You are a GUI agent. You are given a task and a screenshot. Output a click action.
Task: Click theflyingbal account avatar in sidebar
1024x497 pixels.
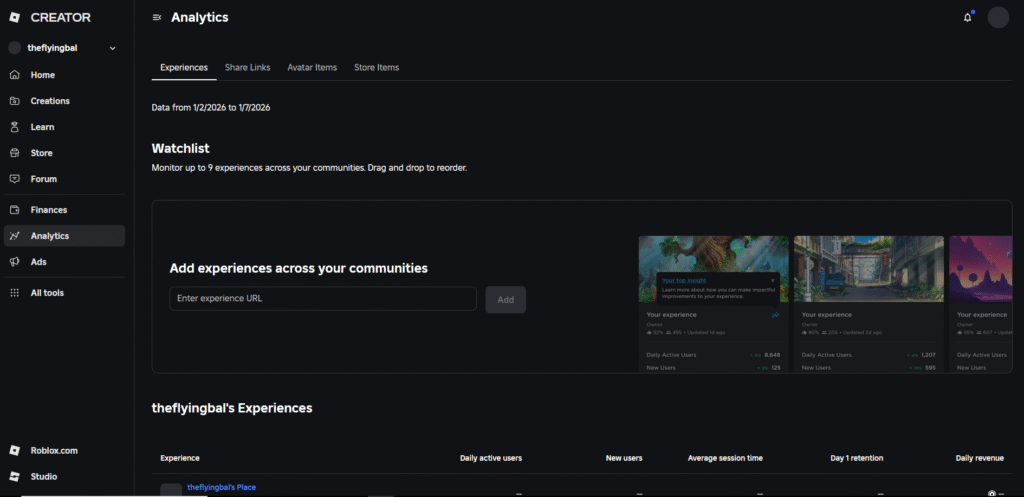(14, 48)
